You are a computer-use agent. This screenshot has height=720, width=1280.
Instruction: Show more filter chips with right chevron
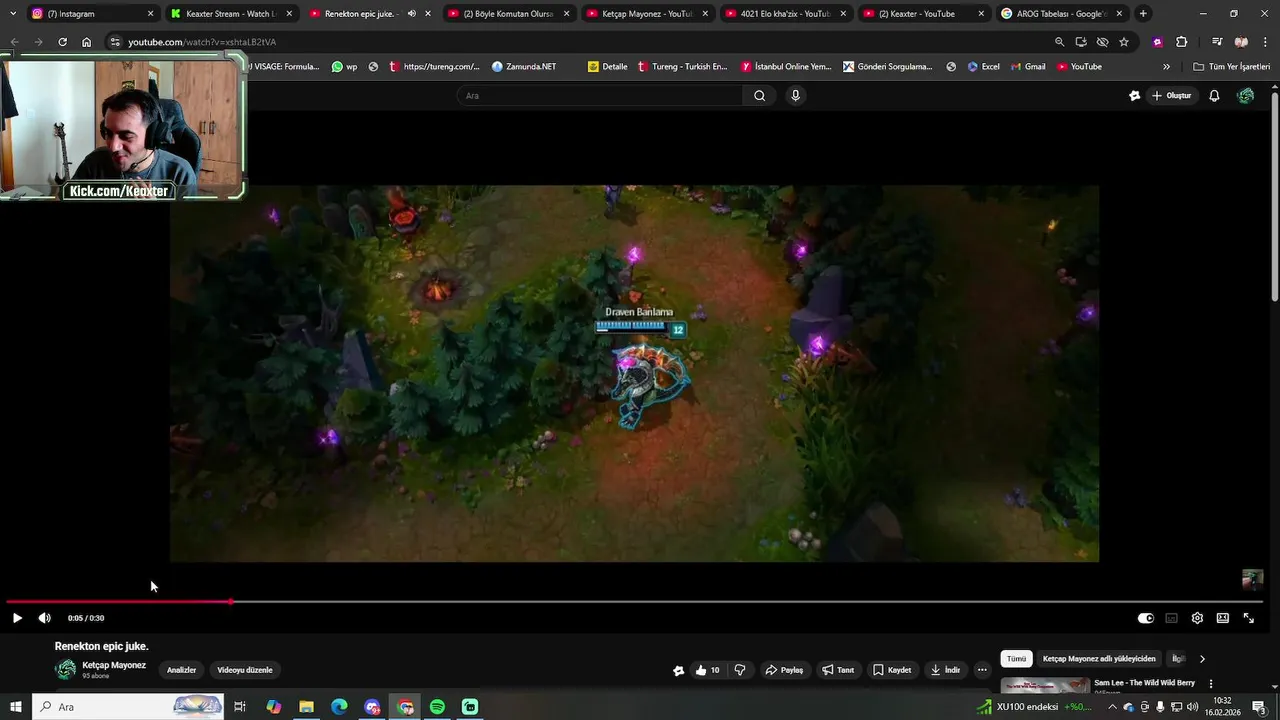pos(1202,659)
